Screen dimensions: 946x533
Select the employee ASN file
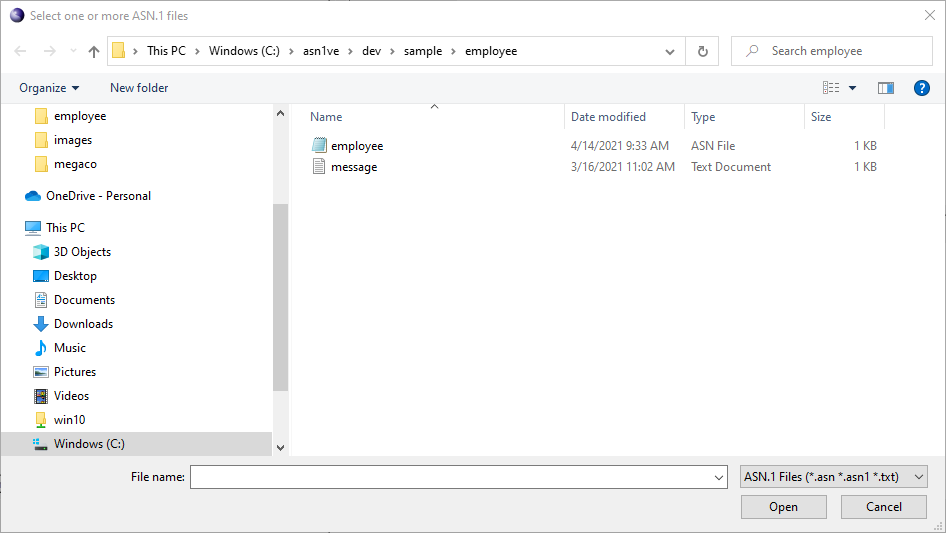356,146
